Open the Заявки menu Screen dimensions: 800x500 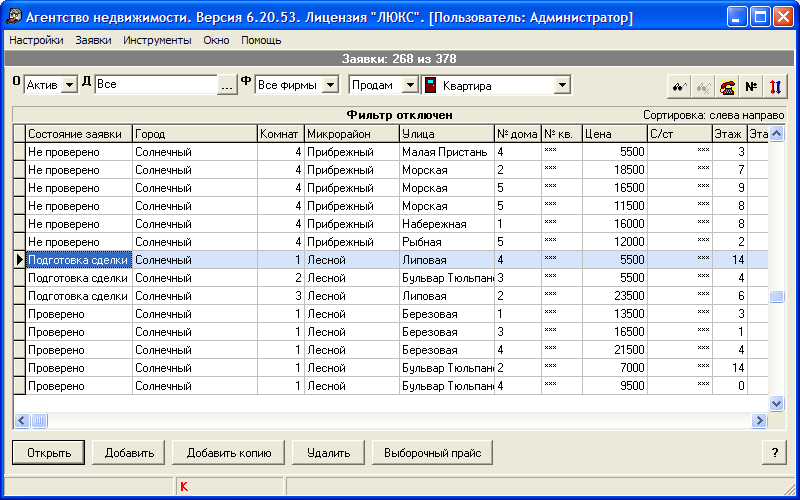93,40
